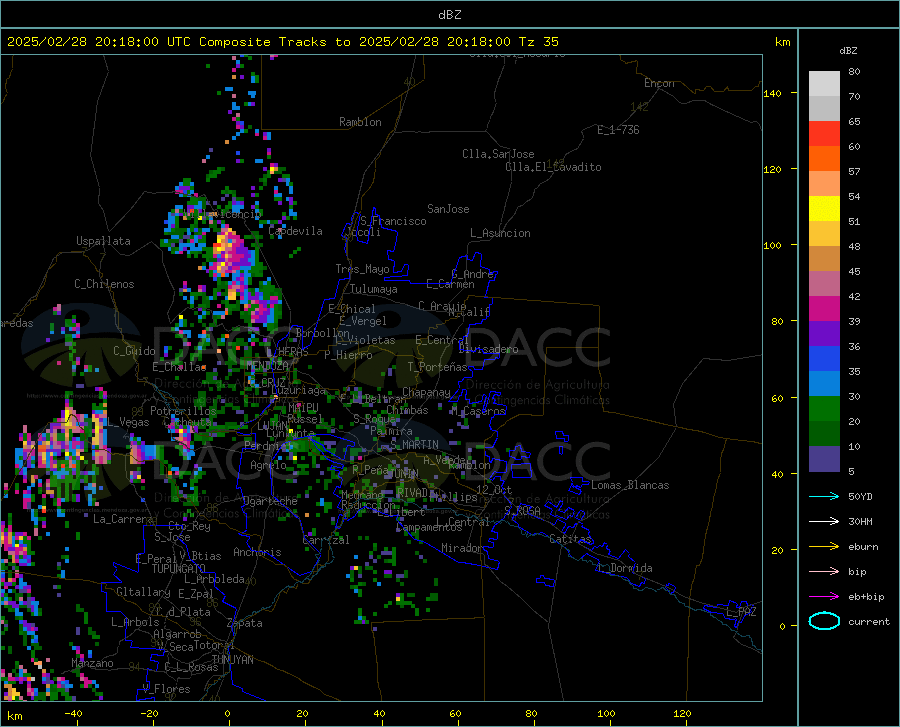Click the cyan 'current' ellipse symbol
The height and width of the screenshot is (727, 900).
[824, 621]
